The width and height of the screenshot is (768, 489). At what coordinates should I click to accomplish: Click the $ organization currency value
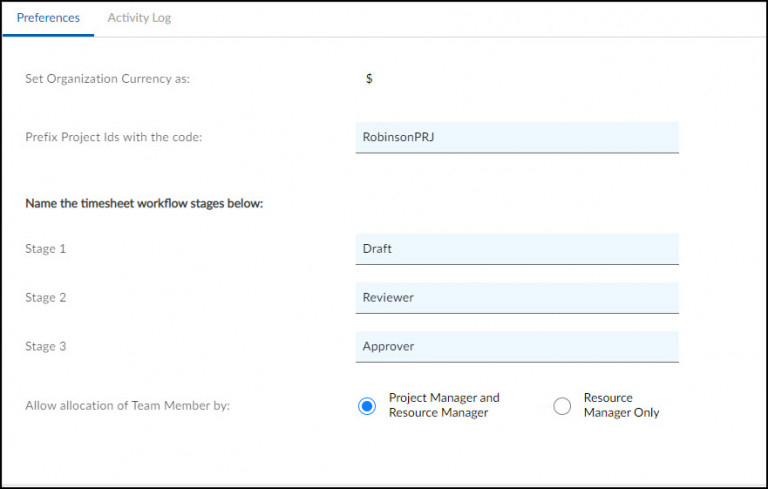[369, 78]
